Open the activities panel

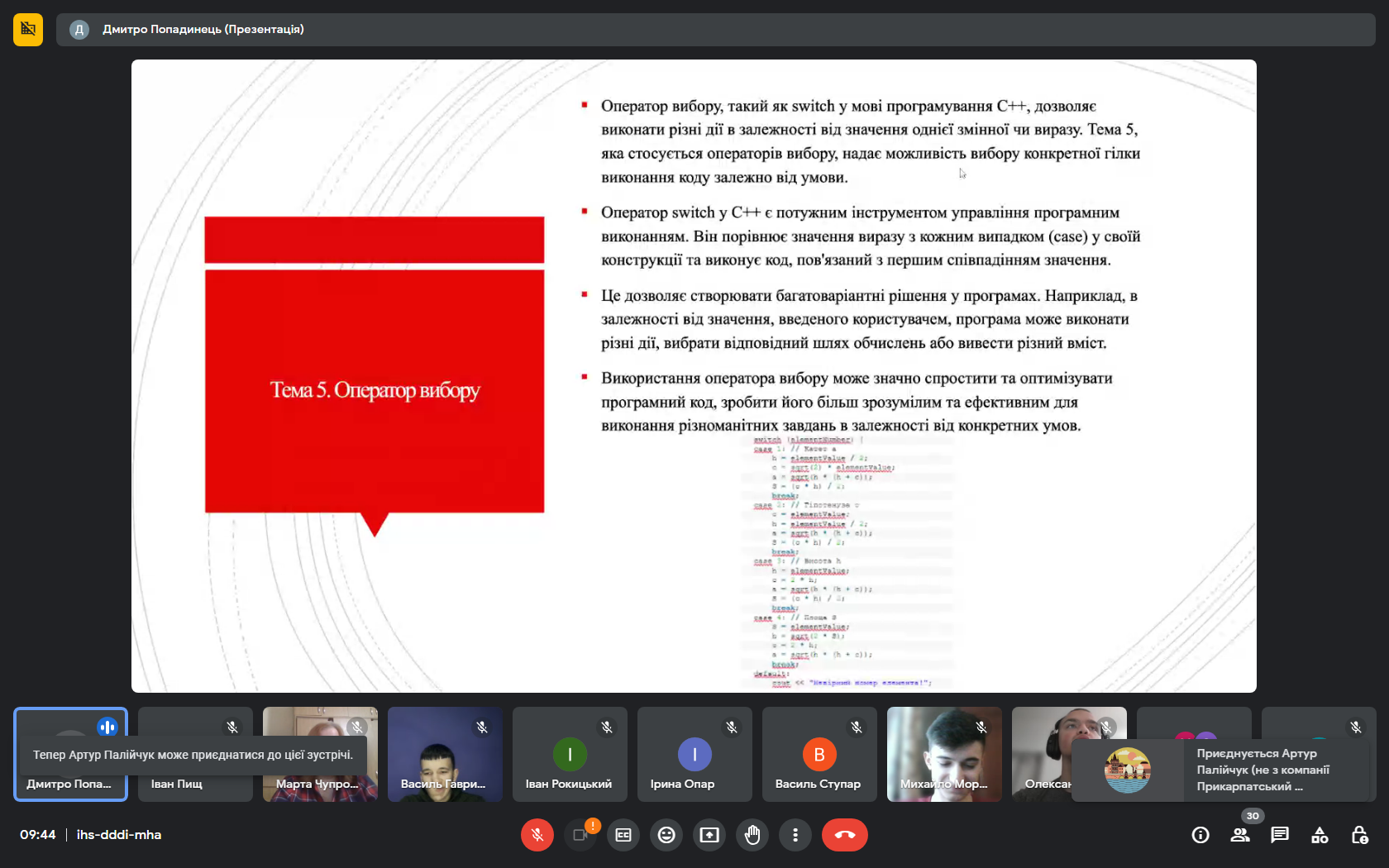[x=1320, y=835]
